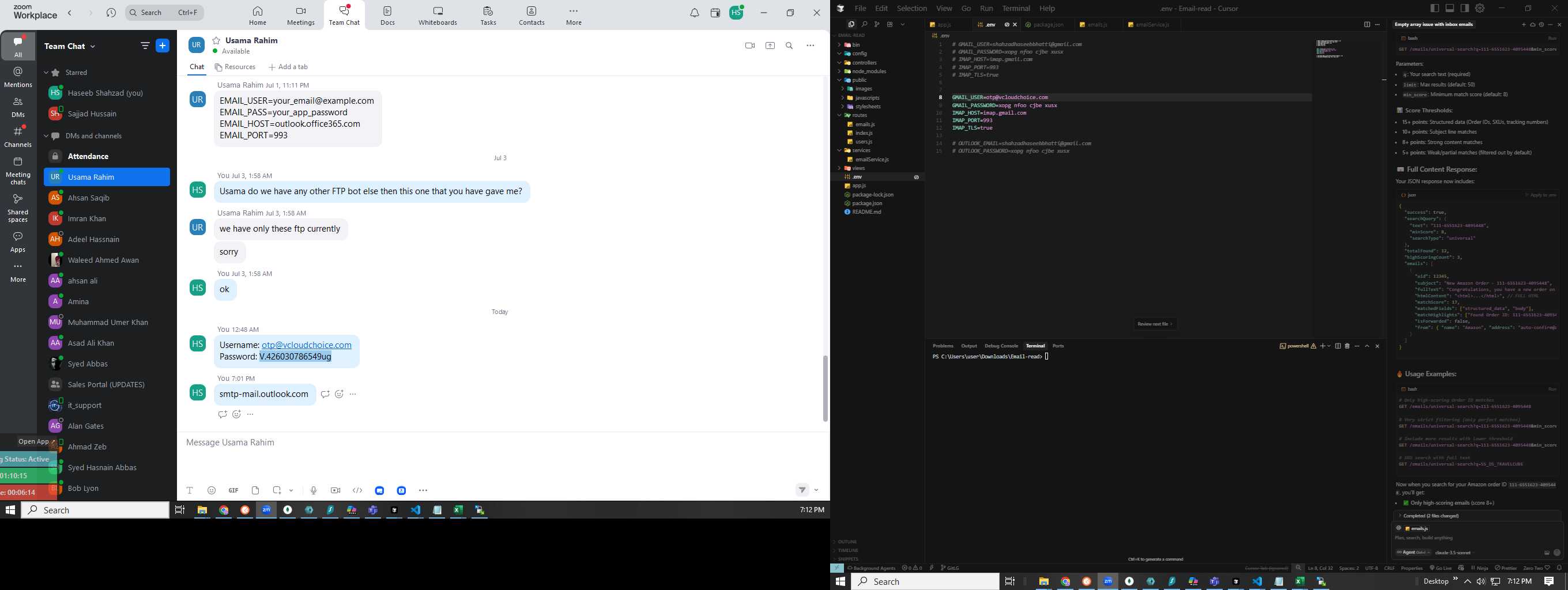Click the Zoom chat vertical scrollbar
The image size is (1568, 590).
(826, 388)
